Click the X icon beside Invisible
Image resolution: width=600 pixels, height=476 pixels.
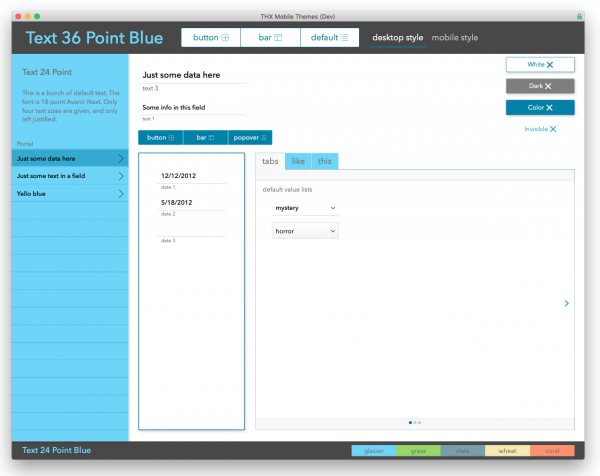click(553, 129)
